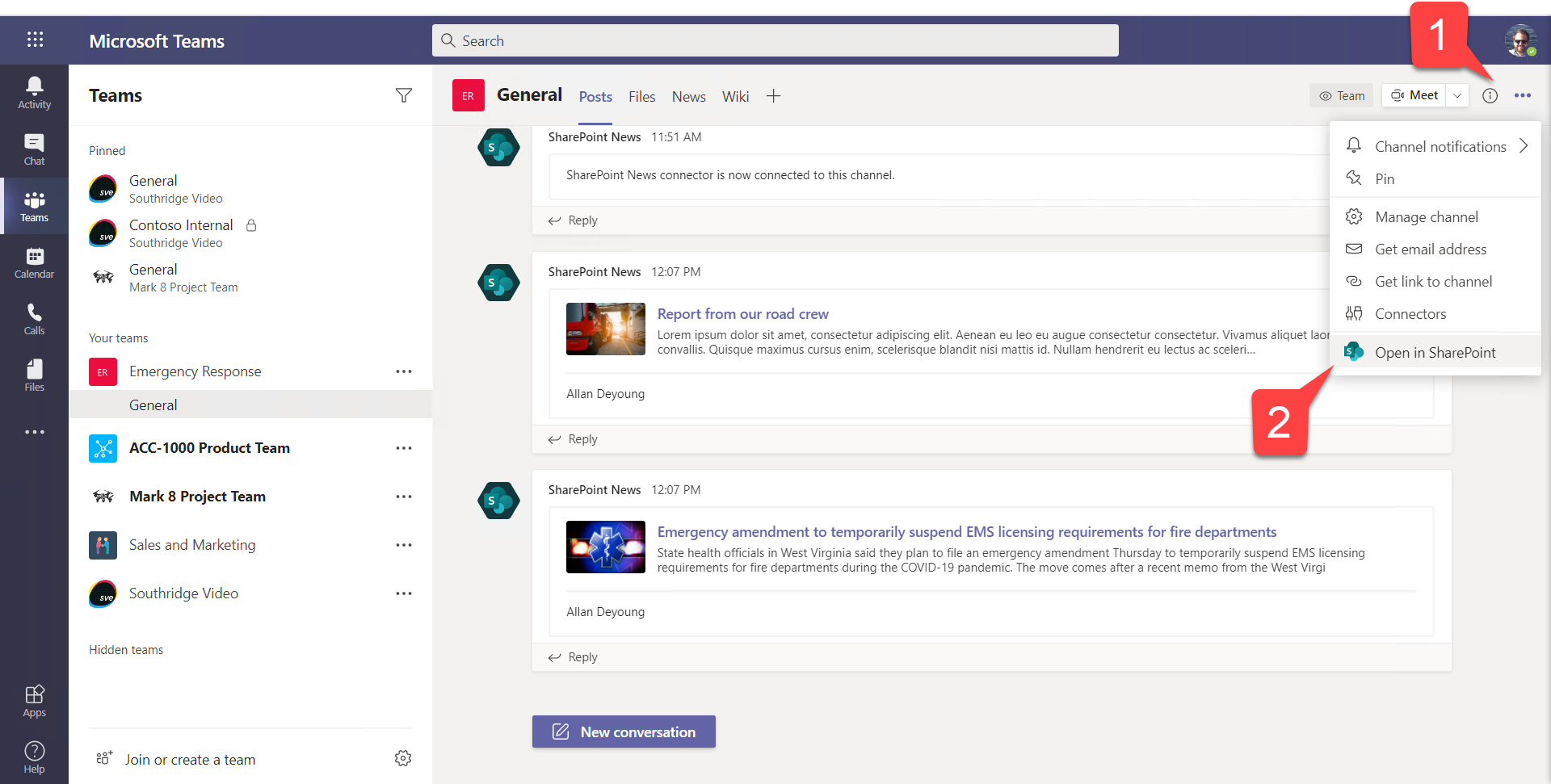Open more options for Sales and Marketing
The width and height of the screenshot is (1551, 784).
click(404, 545)
